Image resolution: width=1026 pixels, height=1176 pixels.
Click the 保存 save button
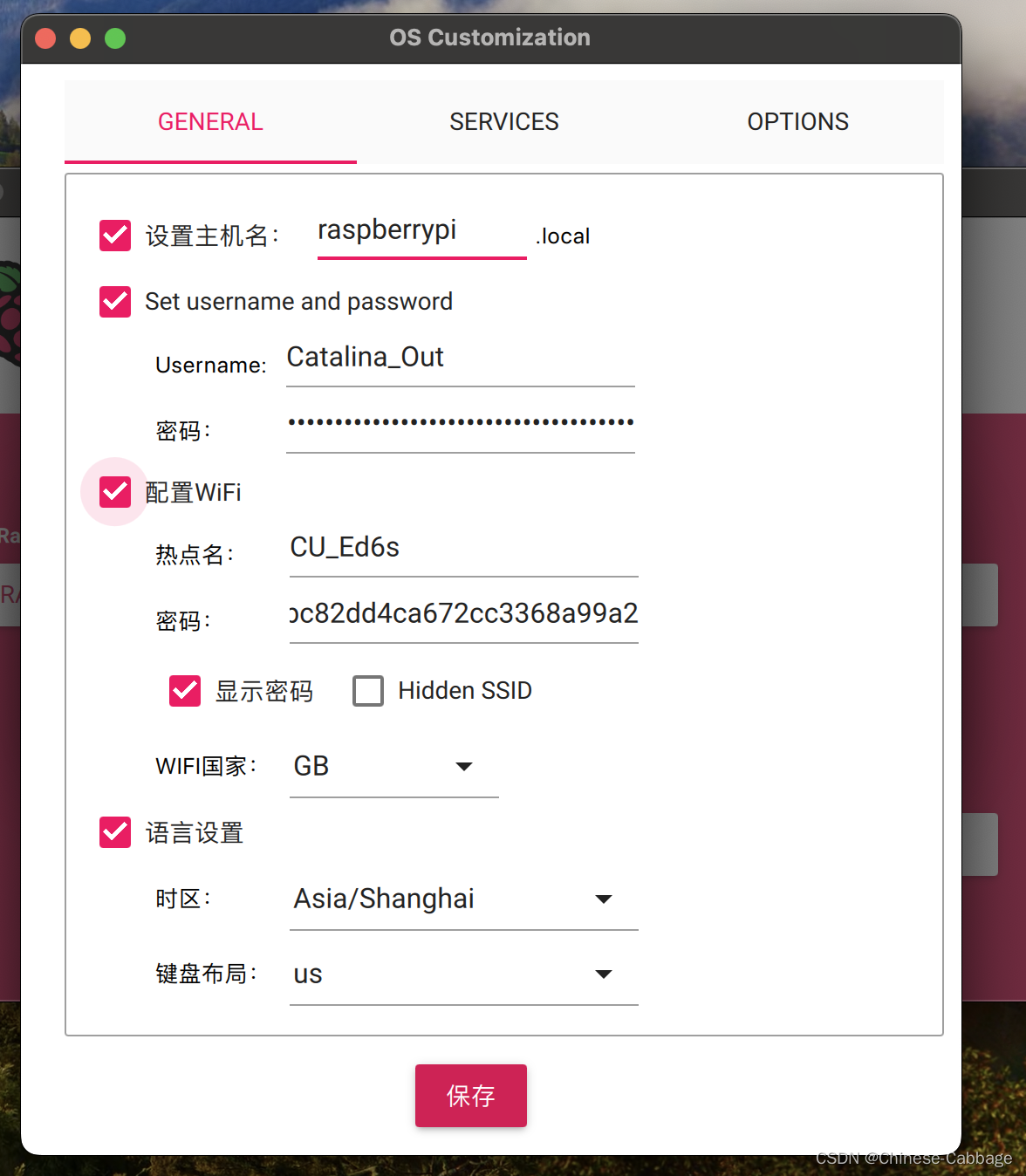coord(471,1096)
